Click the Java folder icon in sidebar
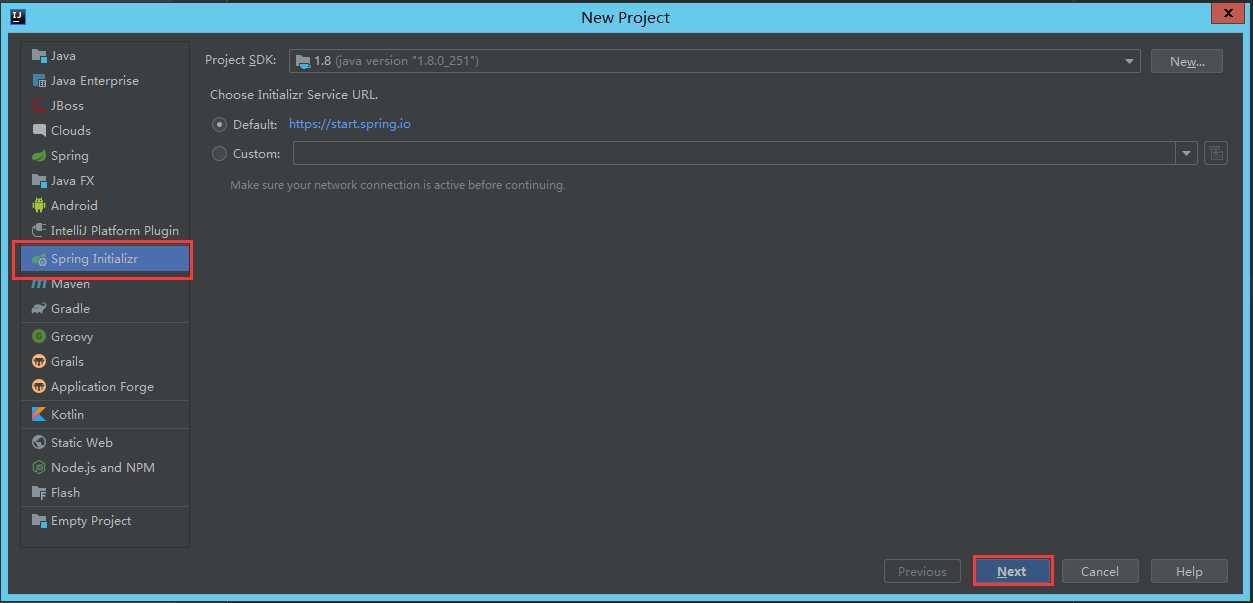Image resolution: width=1253 pixels, height=603 pixels. coord(39,56)
